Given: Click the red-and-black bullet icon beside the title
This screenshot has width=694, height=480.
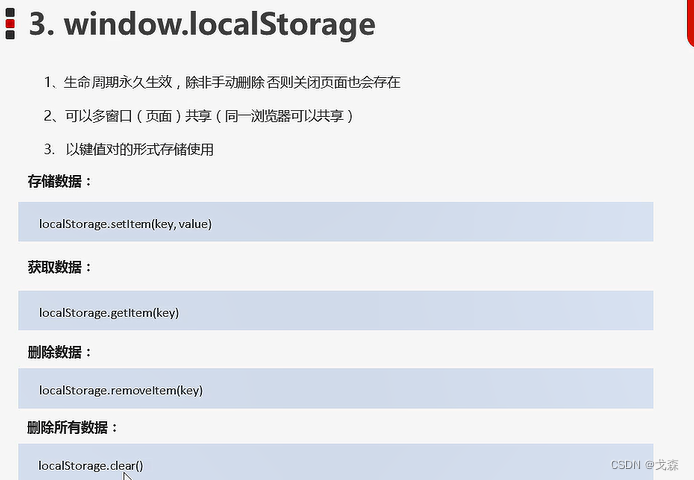Looking at the screenshot, I should click(x=10, y=23).
